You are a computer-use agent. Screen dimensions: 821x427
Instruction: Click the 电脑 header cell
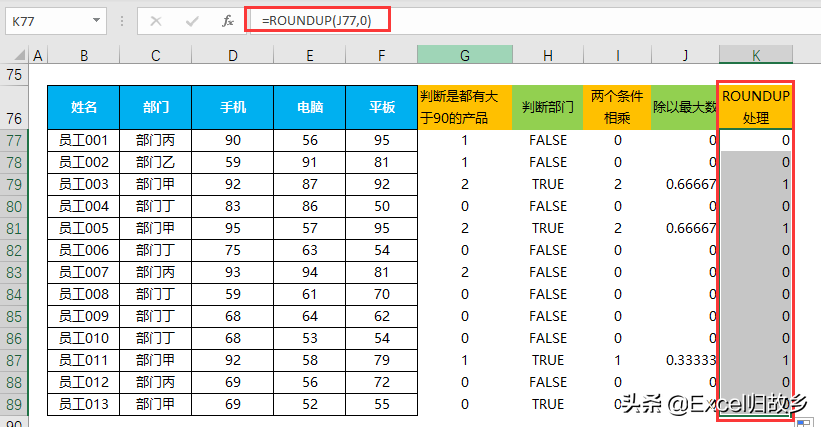pyautogui.click(x=309, y=107)
